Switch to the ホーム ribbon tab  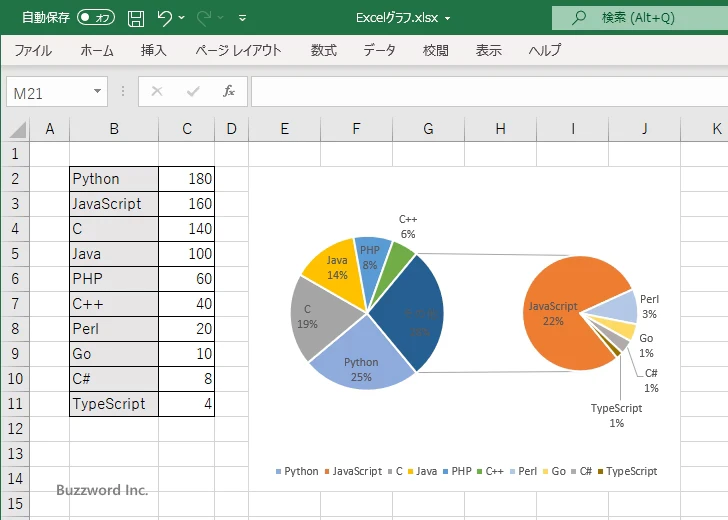tap(97, 50)
